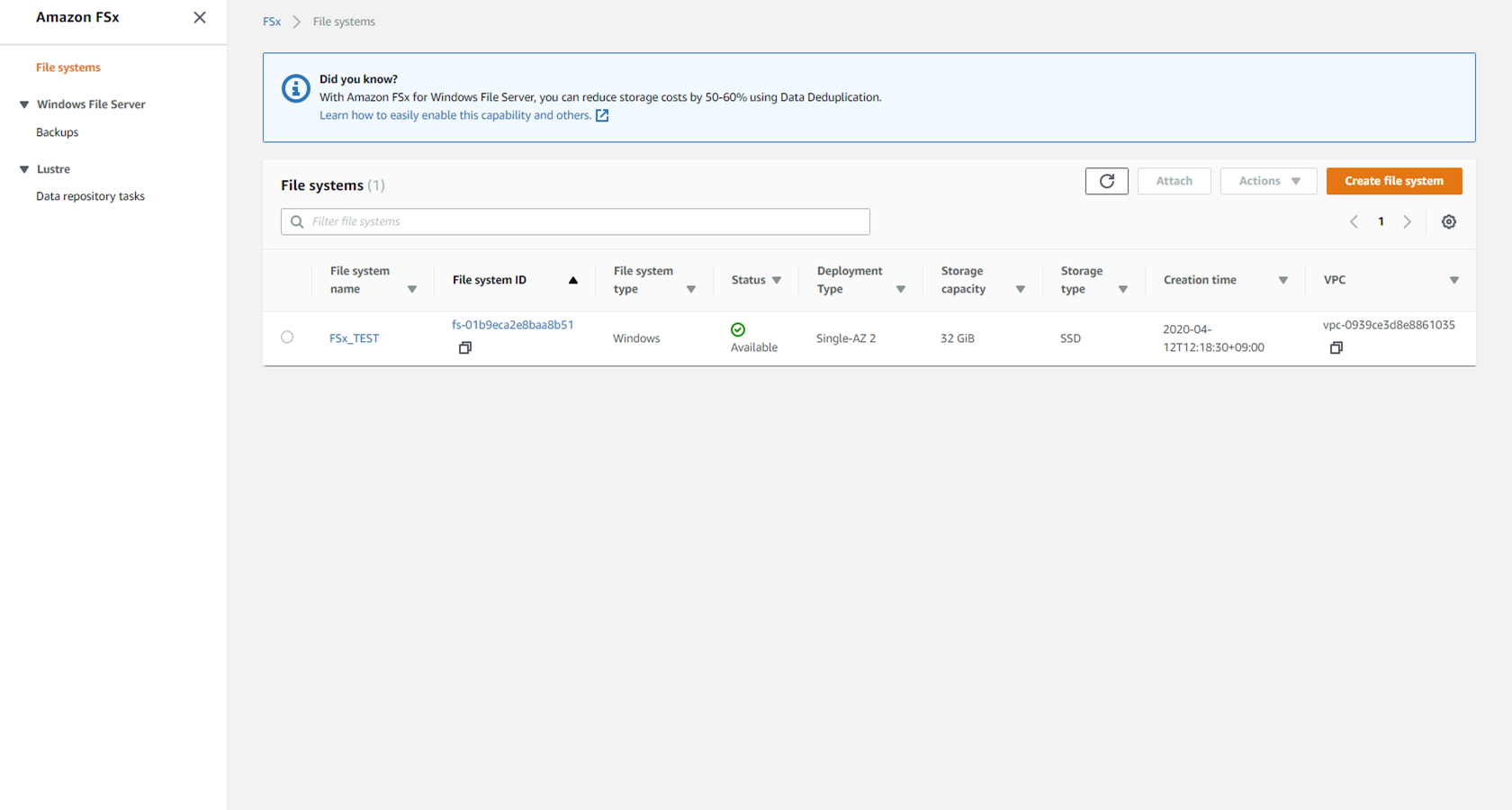Image resolution: width=1512 pixels, height=810 pixels.
Task: Open Data repository tasks in sidebar
Action: click(x=90, y=196)
